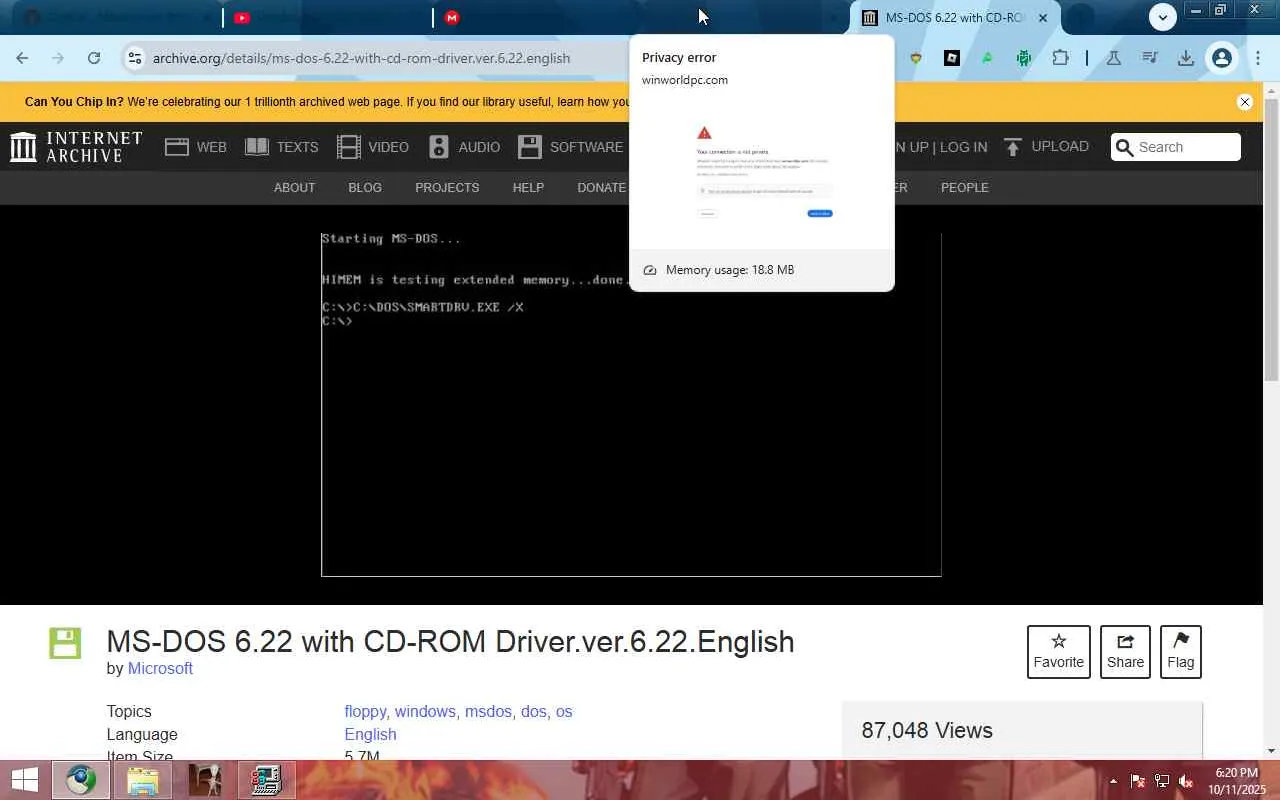Open the SOFTWARE section
The height and width of the screenshot is (800, 1280).
pyautogui.click(x=571, y=147)
